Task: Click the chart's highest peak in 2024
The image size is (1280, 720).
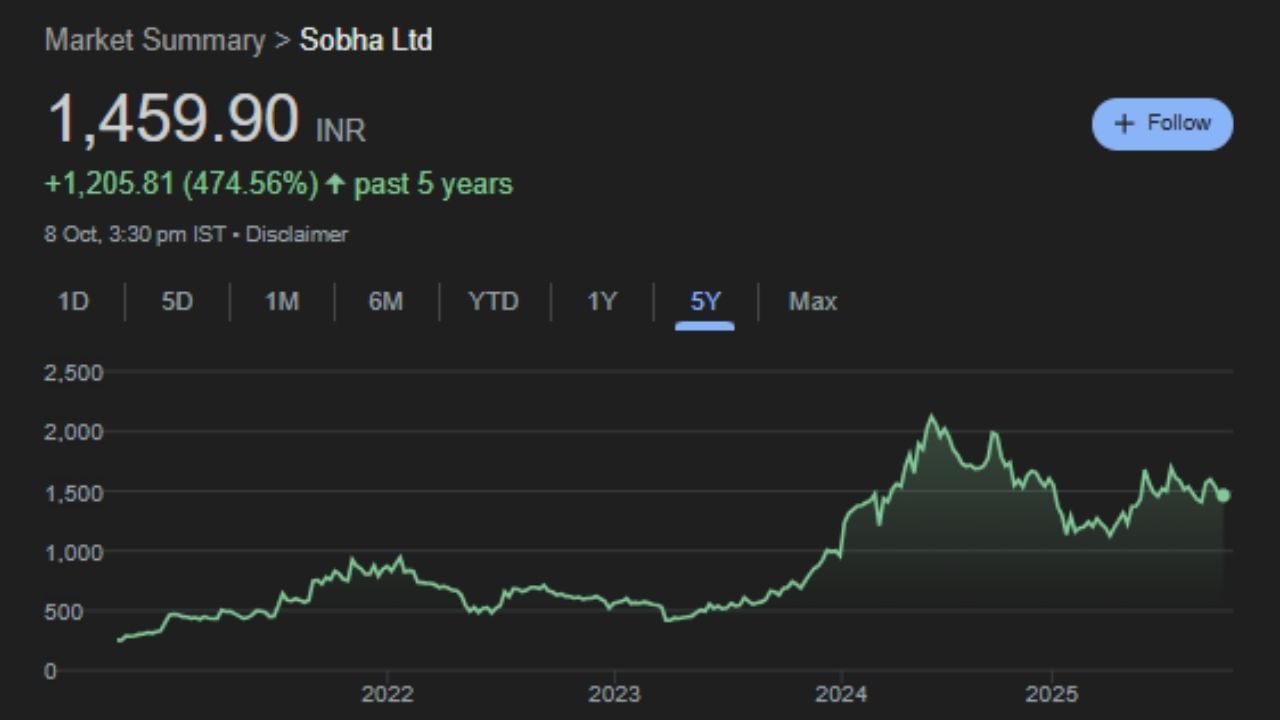Action: pos(931,416)
